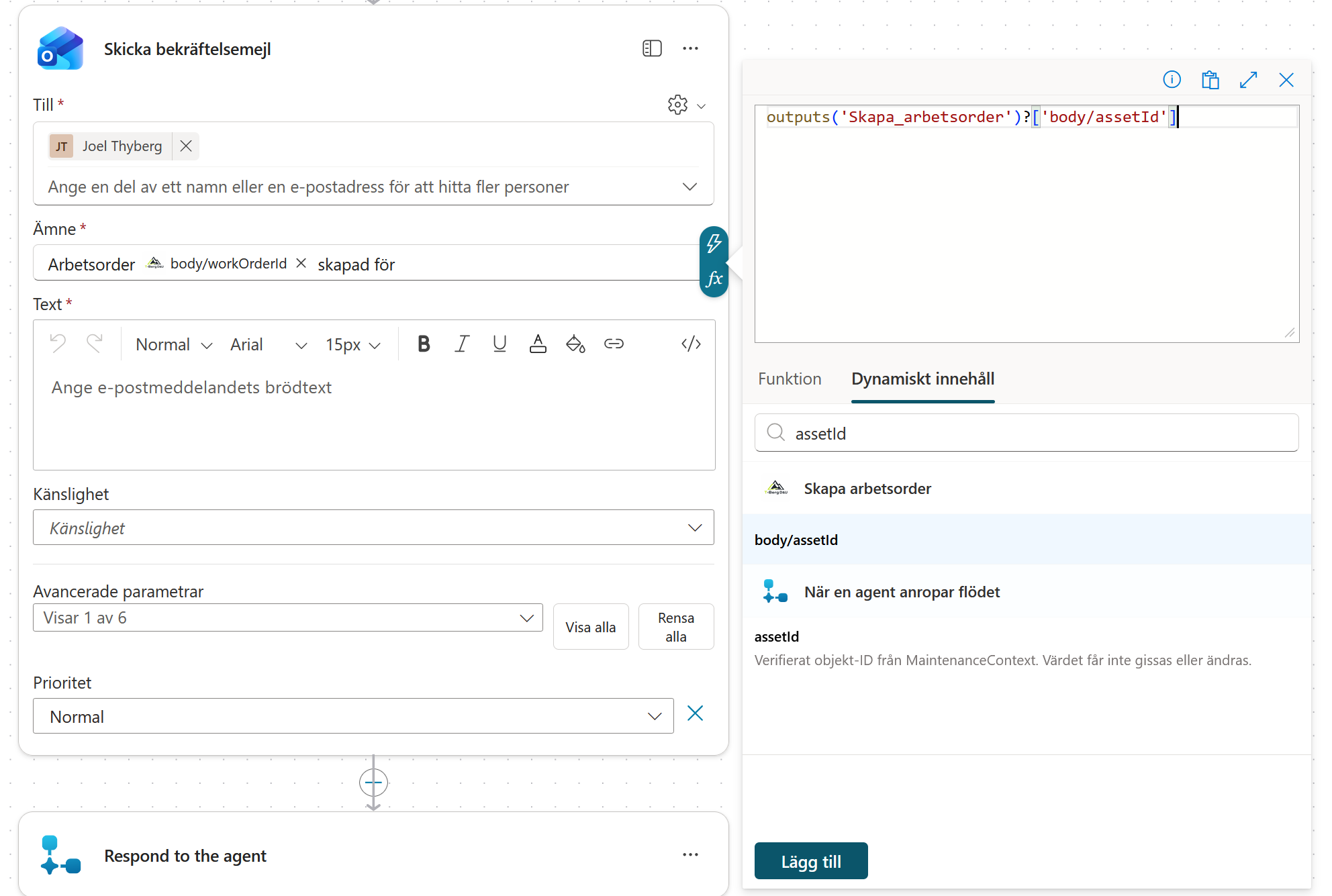1332x896 pixels.
Task: Click the Visa alla button
Action: pos(591,627)
